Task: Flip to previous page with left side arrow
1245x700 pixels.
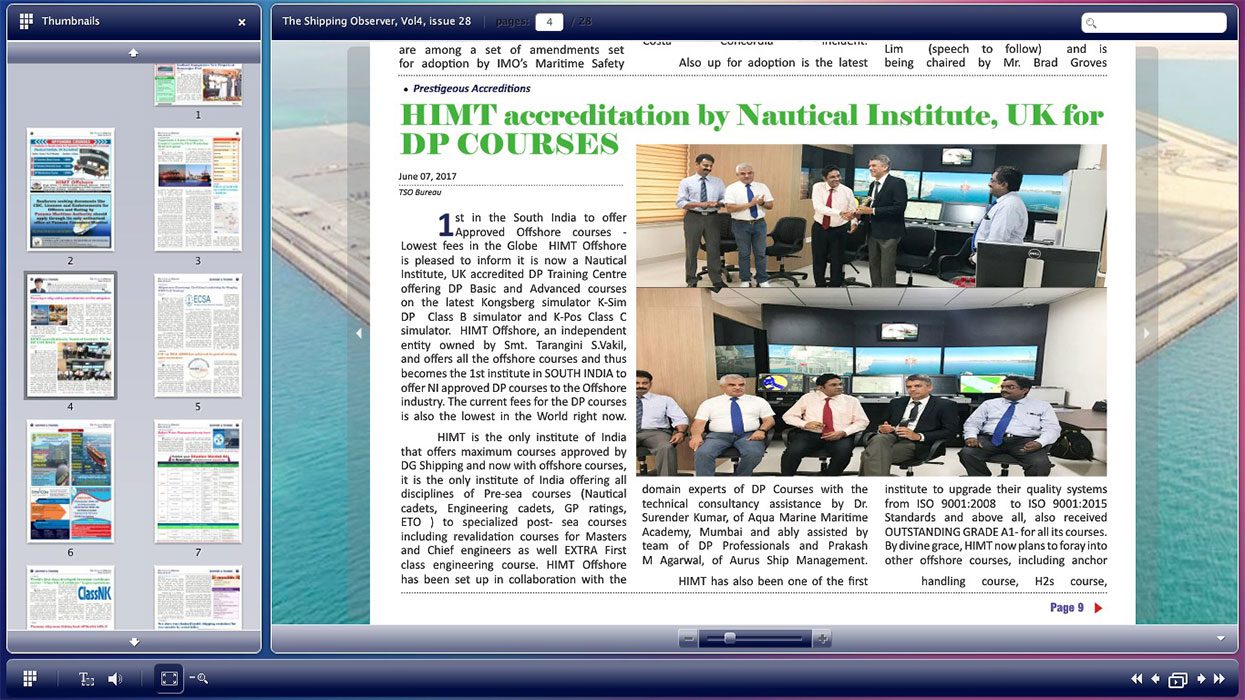Action: (x=359, y=334)
